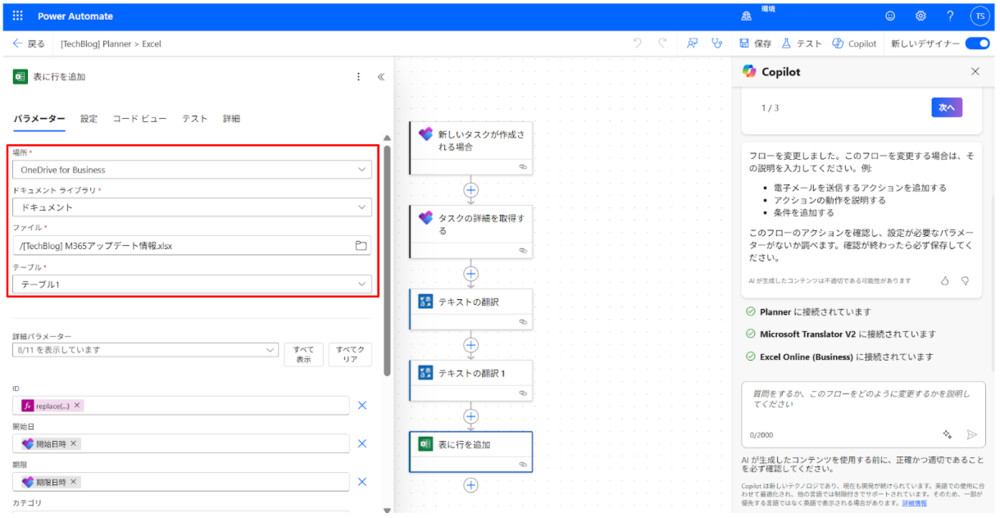Screen dimensions: 1000x518
Task: Click the redo arrow in toolbar
Action: tap(662, 43)
